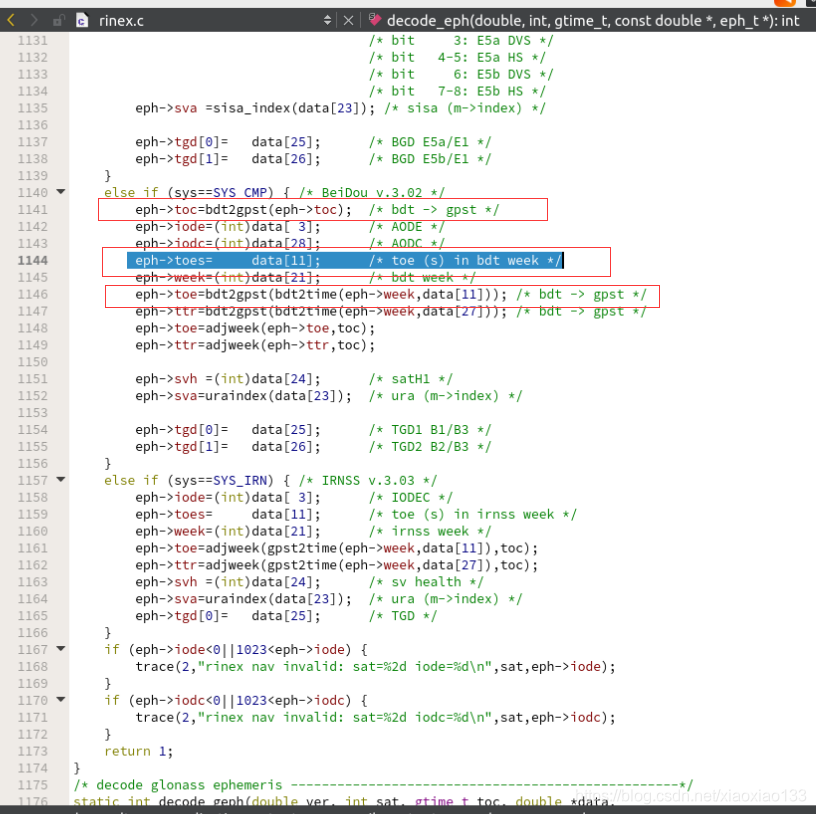This screenshot has width=816, height=814.
Task: Open the decode_eph symbol dropdown
Action: (591, 20)
